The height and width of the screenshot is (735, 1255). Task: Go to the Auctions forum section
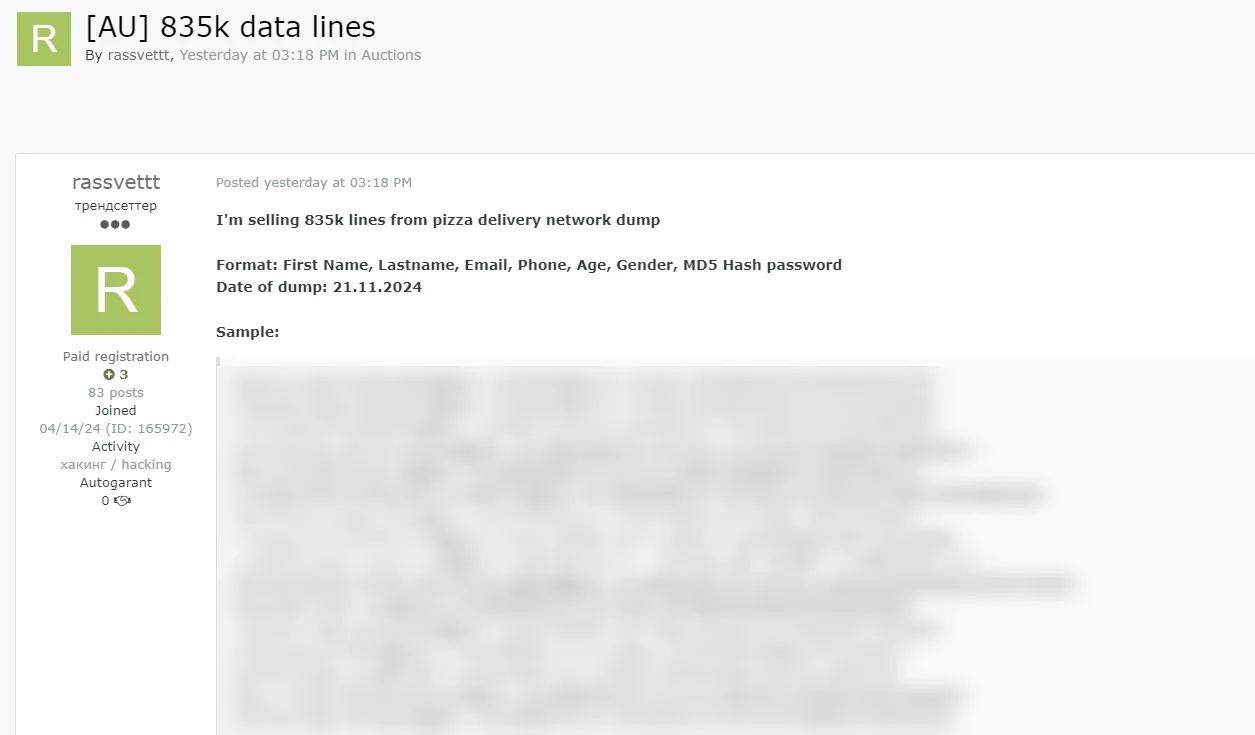pos(391,55)
